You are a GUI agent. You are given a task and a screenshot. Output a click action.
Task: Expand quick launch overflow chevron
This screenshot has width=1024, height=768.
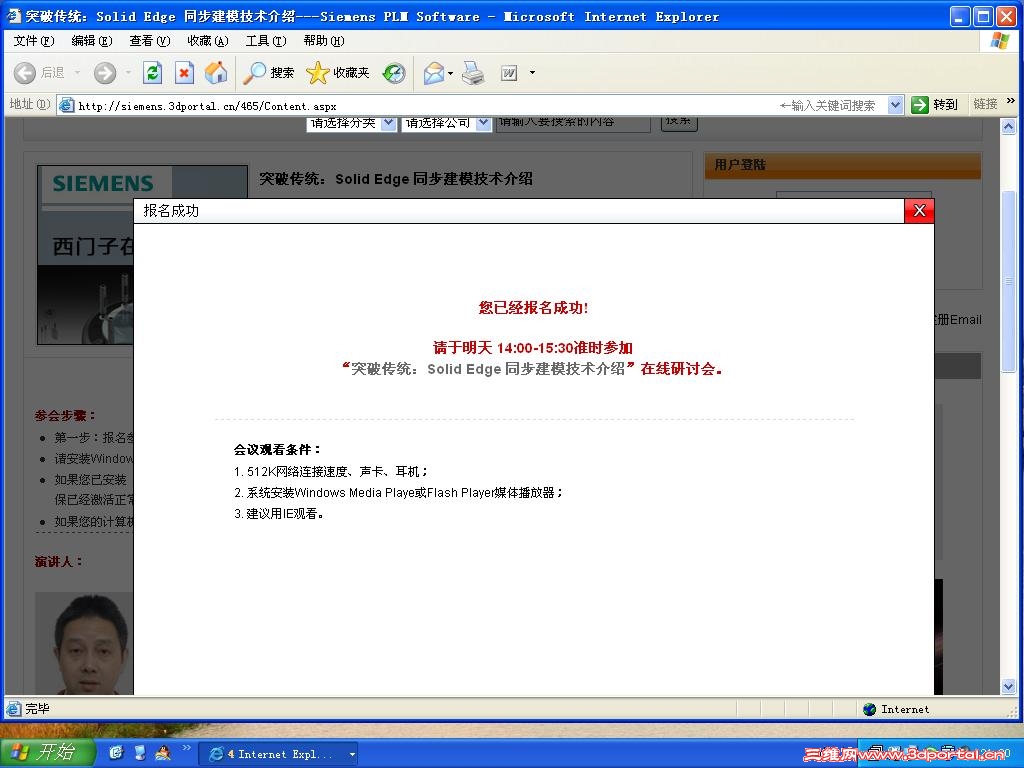click(x=186, y=747)
